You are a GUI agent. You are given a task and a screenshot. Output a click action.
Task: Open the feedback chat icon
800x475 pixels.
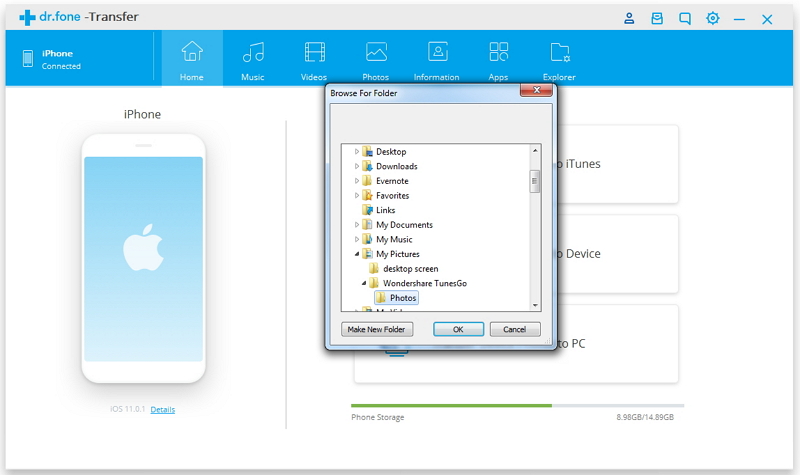coord(685,18)
